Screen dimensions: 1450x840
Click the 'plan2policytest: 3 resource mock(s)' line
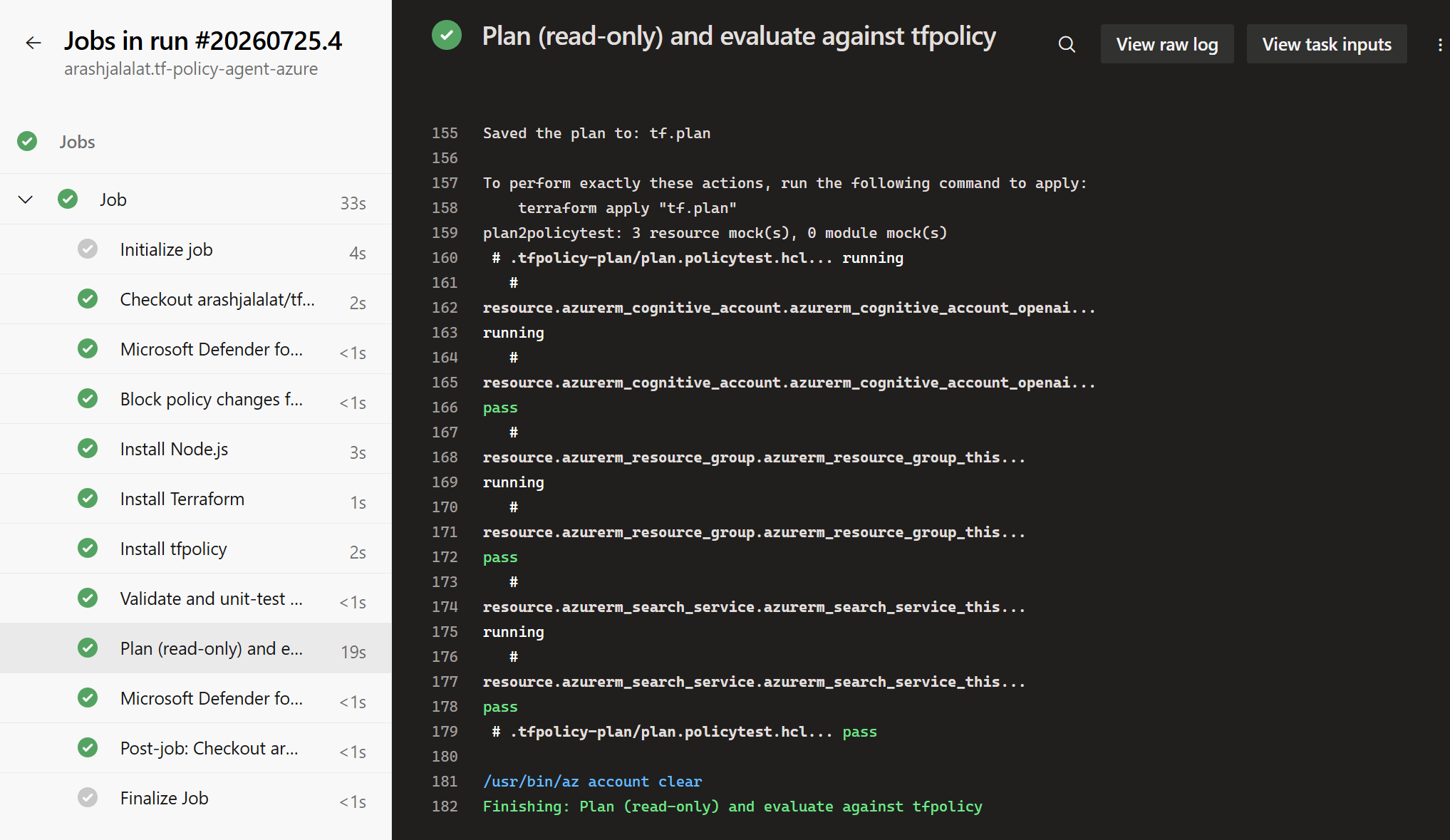click(x=715, y=233)
